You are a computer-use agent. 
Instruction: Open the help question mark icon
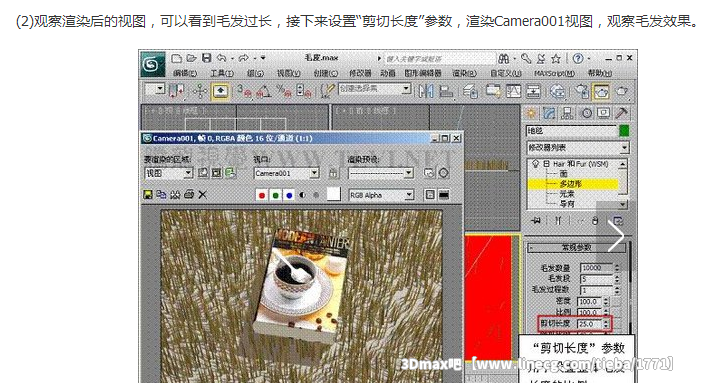[578, 59]
